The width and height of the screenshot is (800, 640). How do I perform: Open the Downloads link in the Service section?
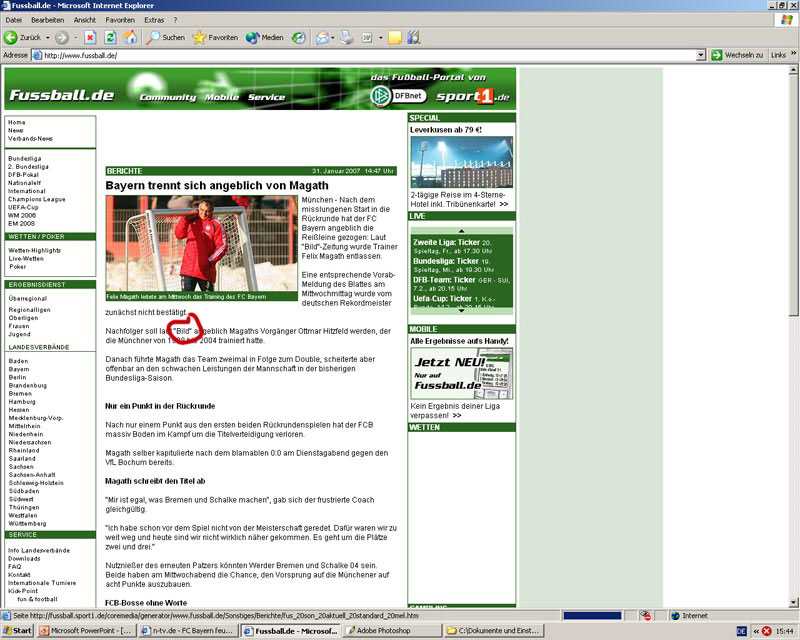[x=24, y=558]
